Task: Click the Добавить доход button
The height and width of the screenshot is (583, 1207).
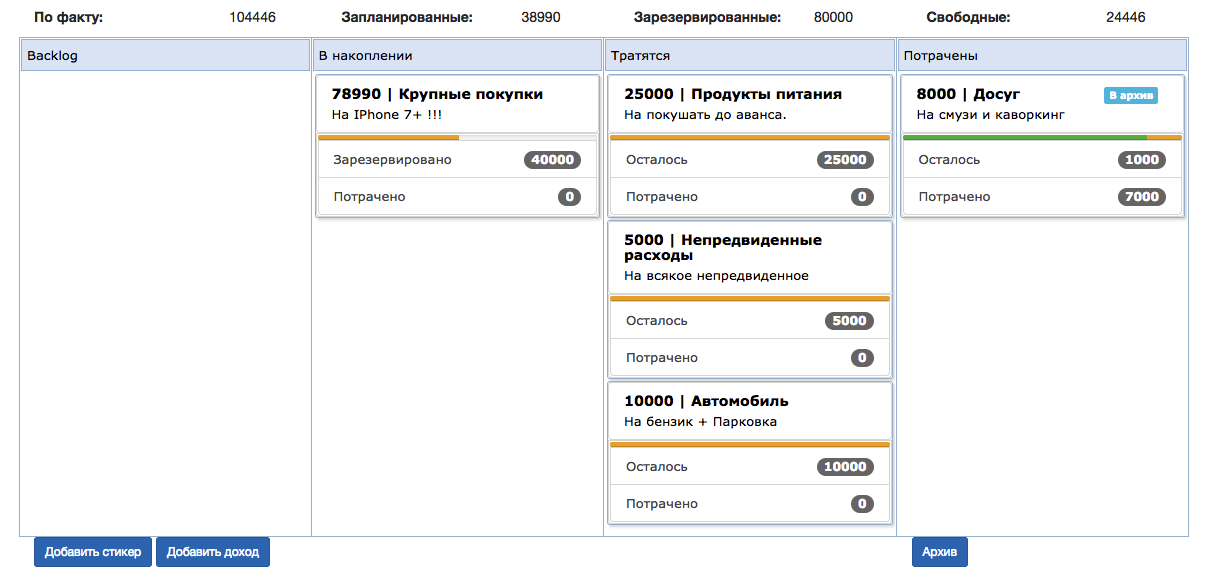Action: pyautogui.click(x=213, y=552)
